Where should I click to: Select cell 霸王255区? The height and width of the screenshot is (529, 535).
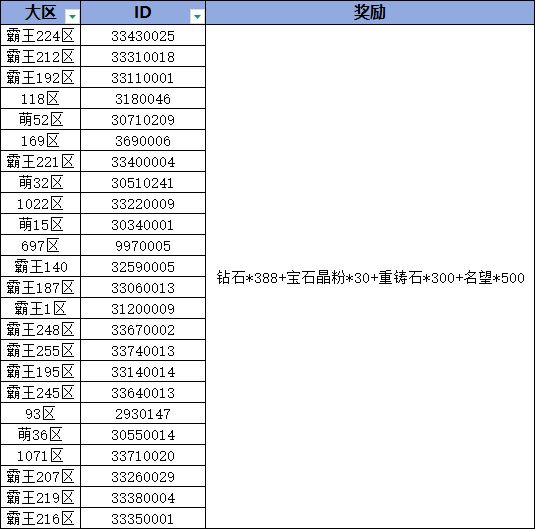(x=41, y=350)
